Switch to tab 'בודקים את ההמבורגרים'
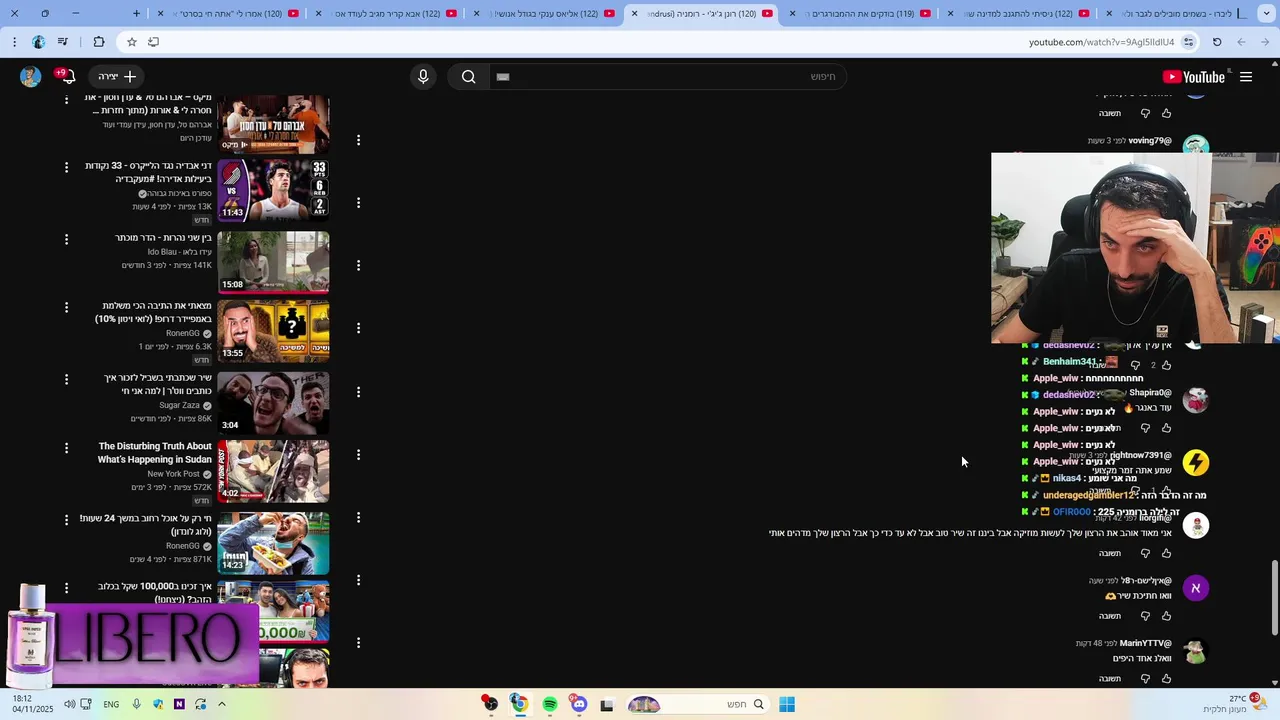 point(857,14)
